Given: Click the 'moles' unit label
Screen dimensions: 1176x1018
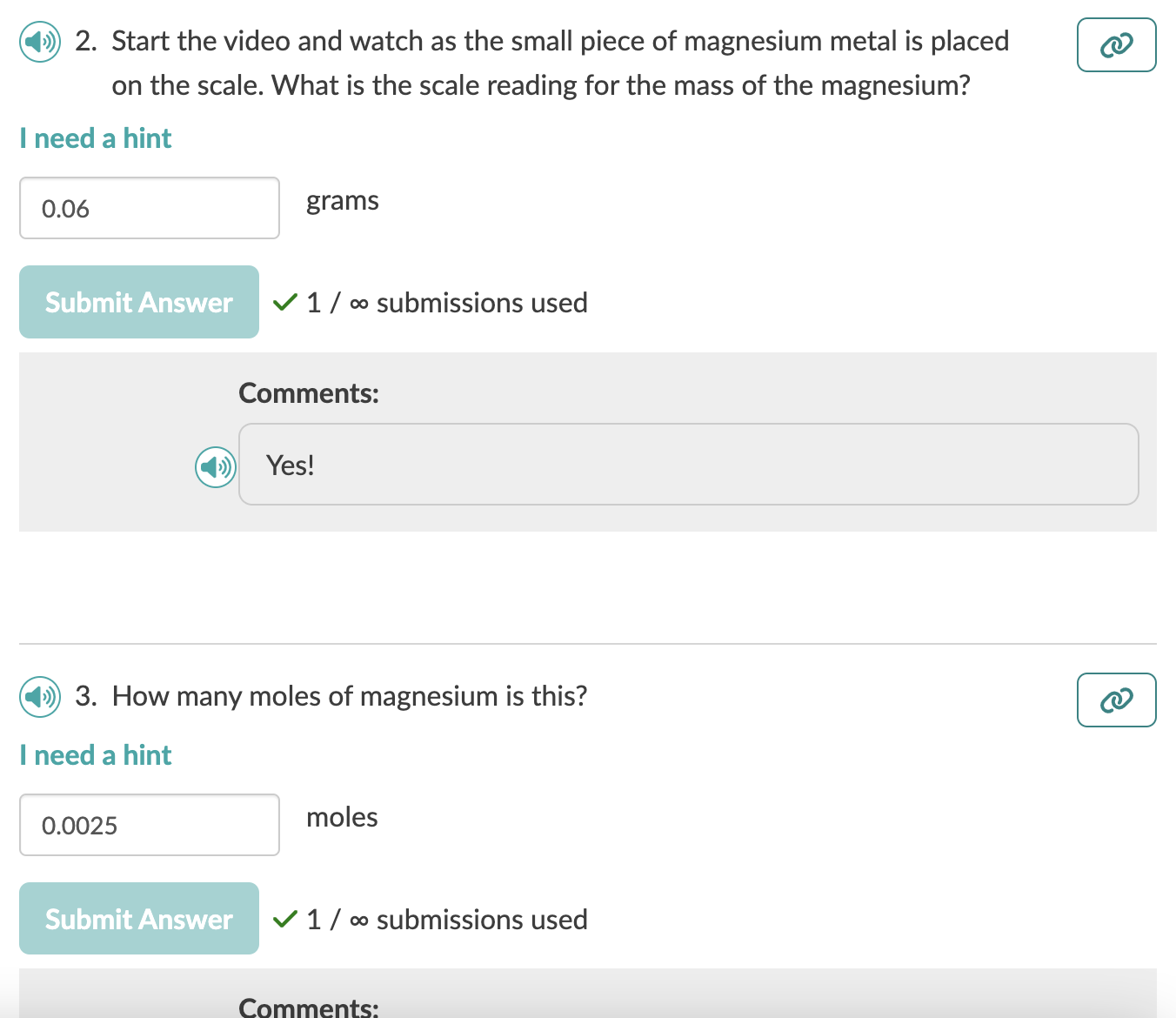Looking at the screenshot, I should (x=342, y=816).
